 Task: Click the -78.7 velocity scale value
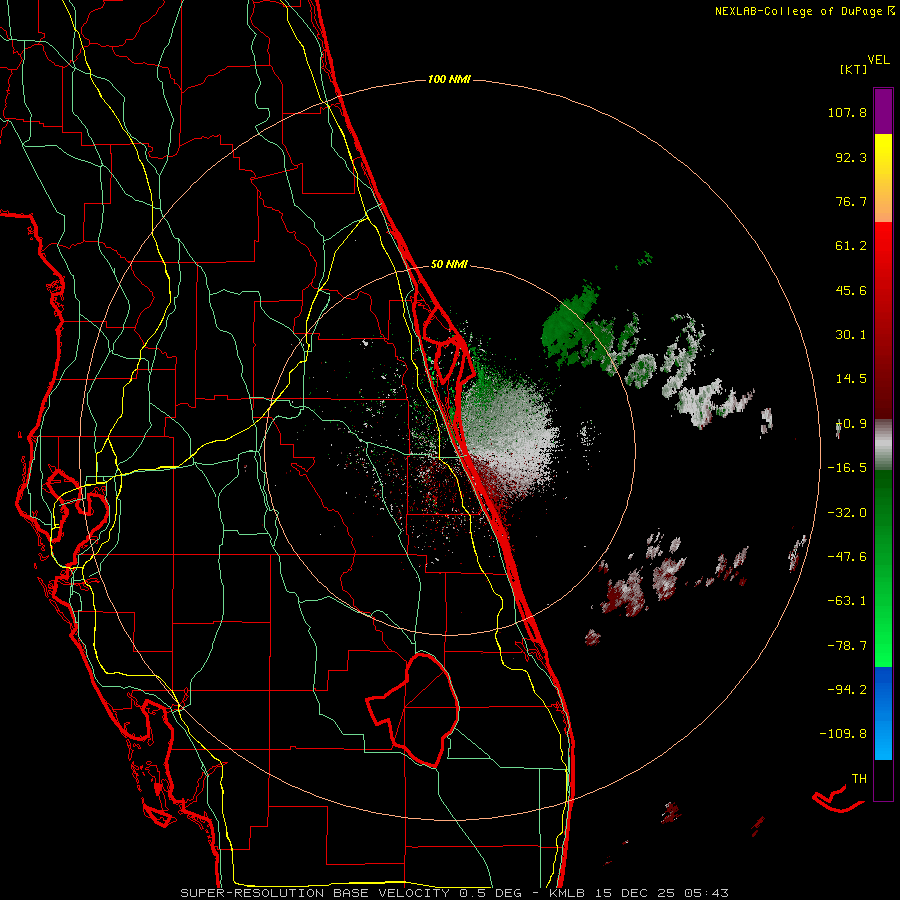click(x=847, y=646)
